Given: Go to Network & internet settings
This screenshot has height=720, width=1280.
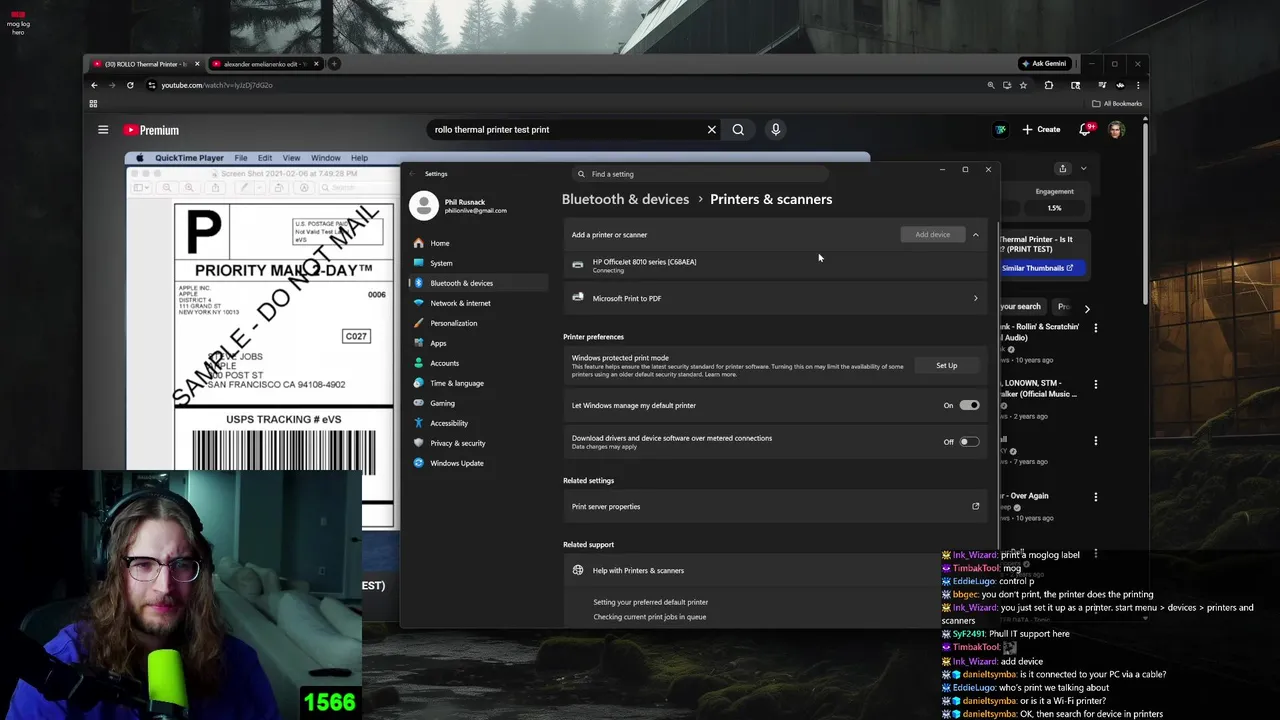Looking at the screenshot, I should (478, 303).
